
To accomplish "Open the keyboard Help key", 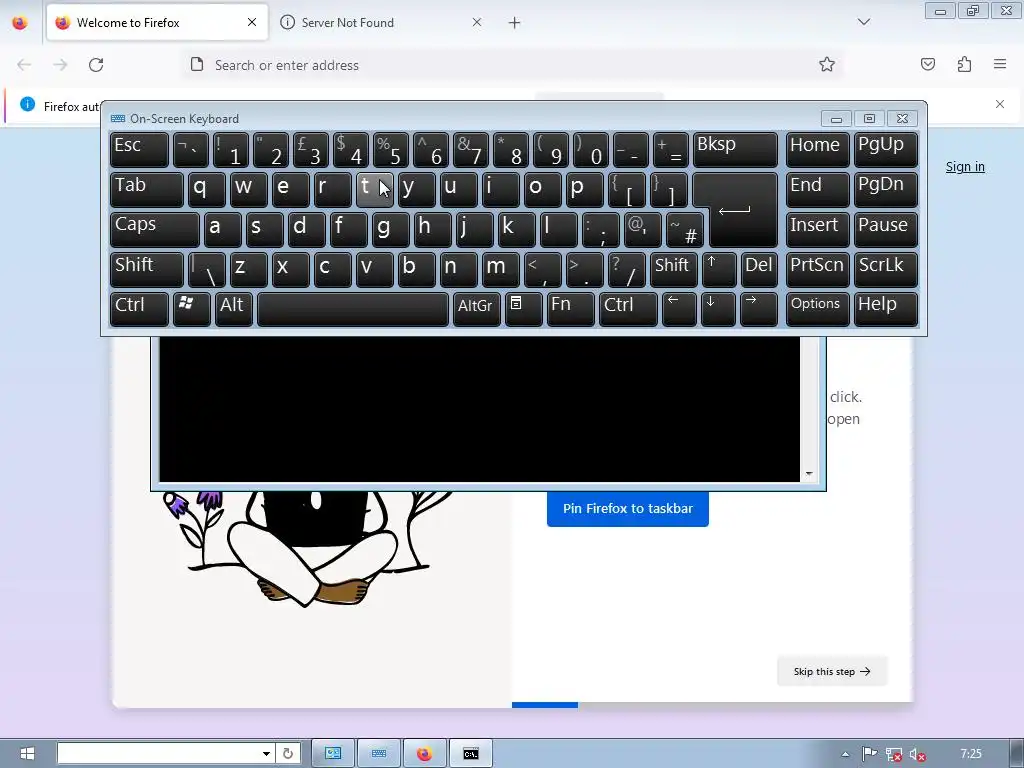I will pyautogui.click(x=885, y=309).
